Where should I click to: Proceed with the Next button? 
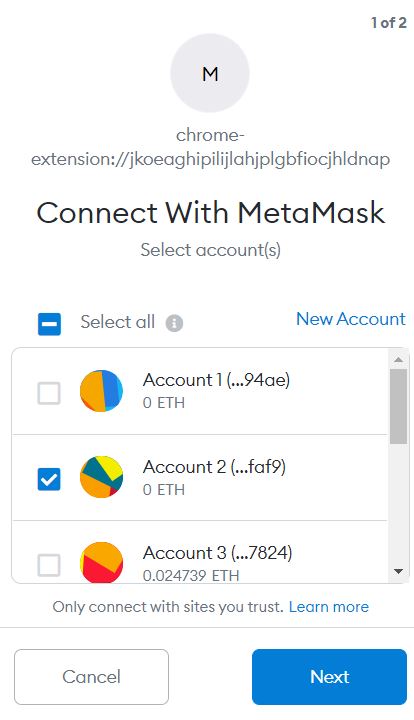point(330,677)
